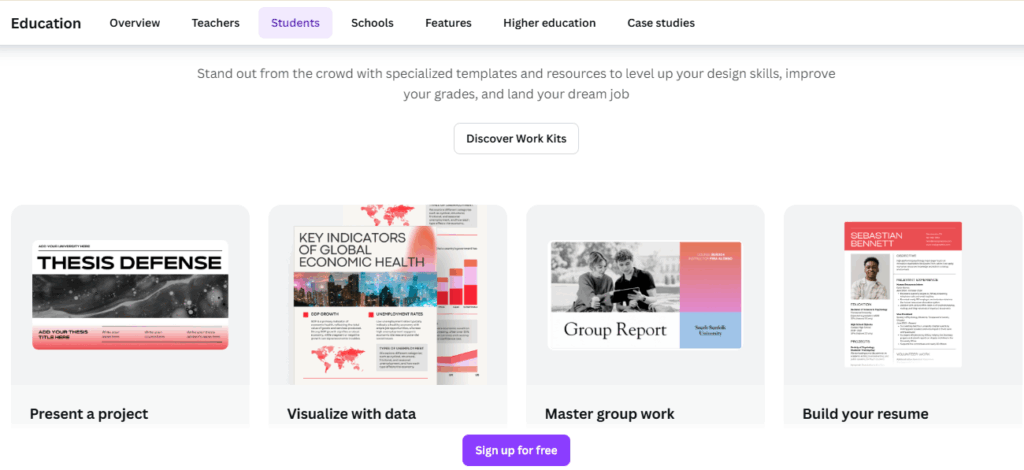Click the Master group work card title

point(609,414)
